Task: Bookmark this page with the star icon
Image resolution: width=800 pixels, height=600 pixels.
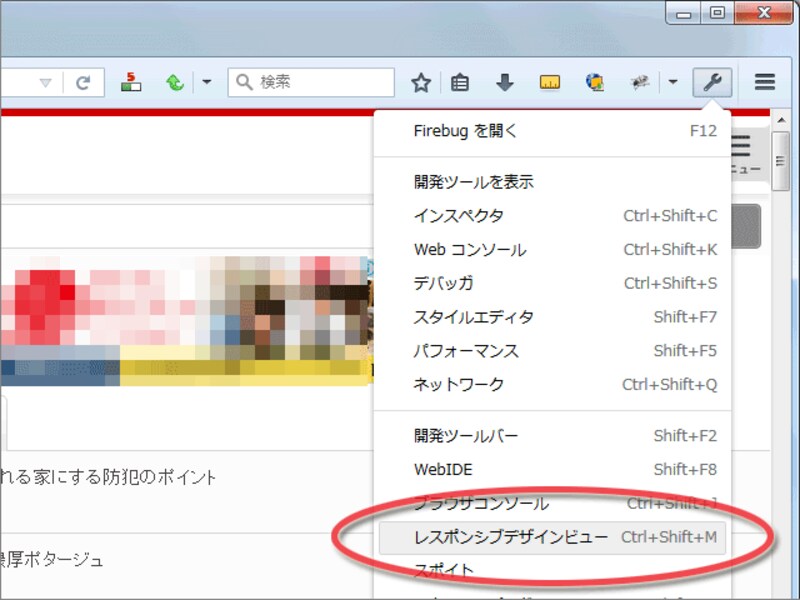Action: click(421, 82)
